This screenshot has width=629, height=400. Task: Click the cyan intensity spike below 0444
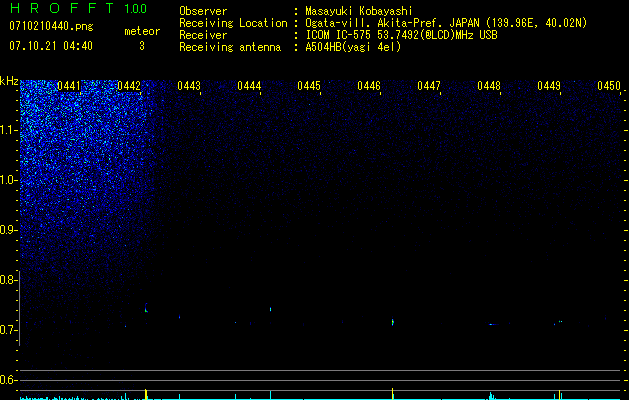click(x=271, y=395)
